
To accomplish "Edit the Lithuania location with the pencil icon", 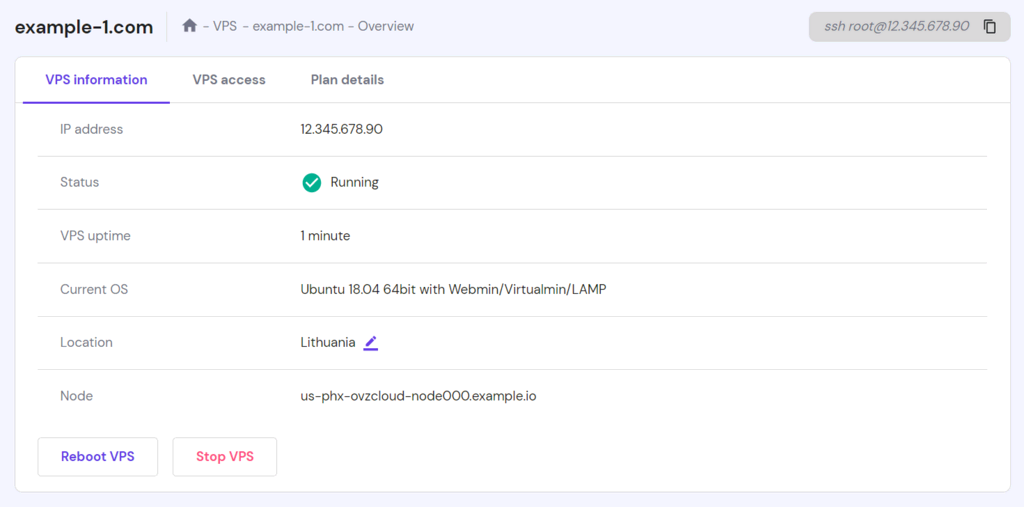I will point(371,342).
